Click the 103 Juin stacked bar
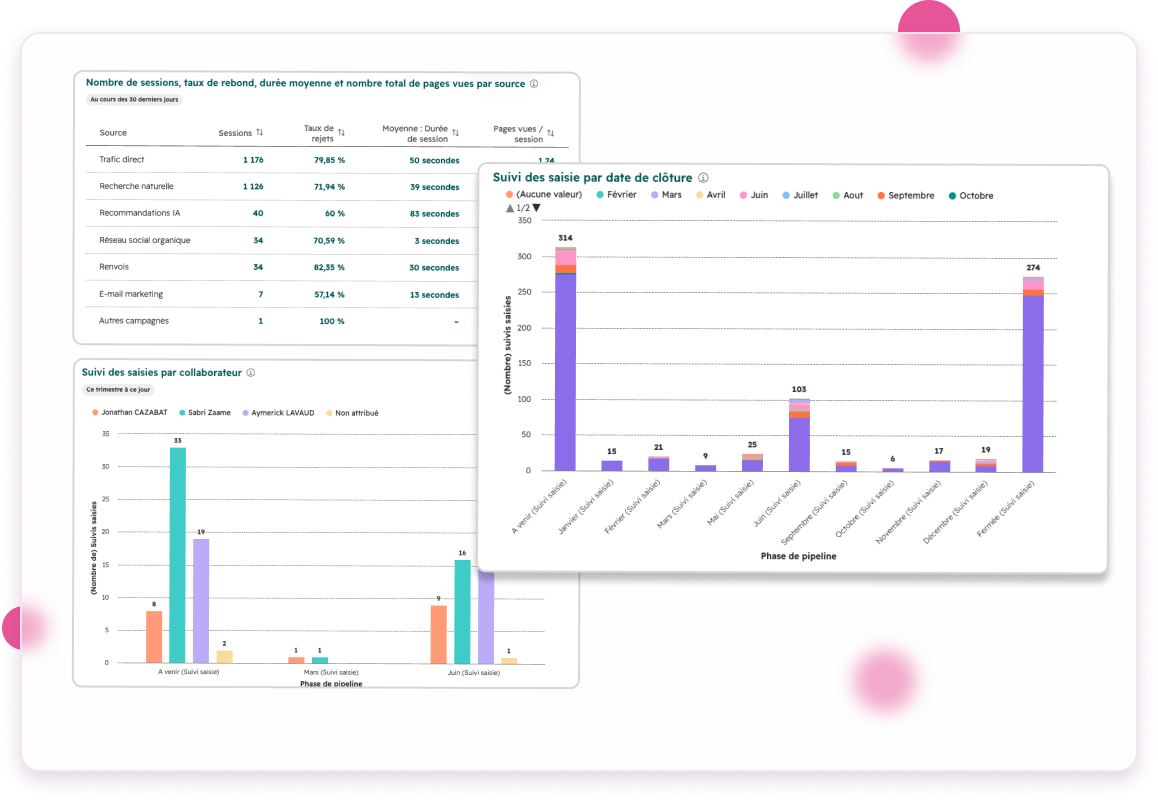Image resolution: width=1158 pixels, height=800 pixels. [799, 435]
